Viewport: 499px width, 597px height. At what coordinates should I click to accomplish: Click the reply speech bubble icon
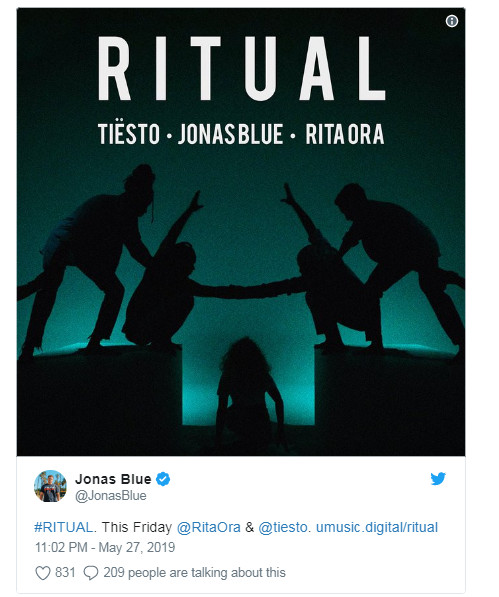91,573
